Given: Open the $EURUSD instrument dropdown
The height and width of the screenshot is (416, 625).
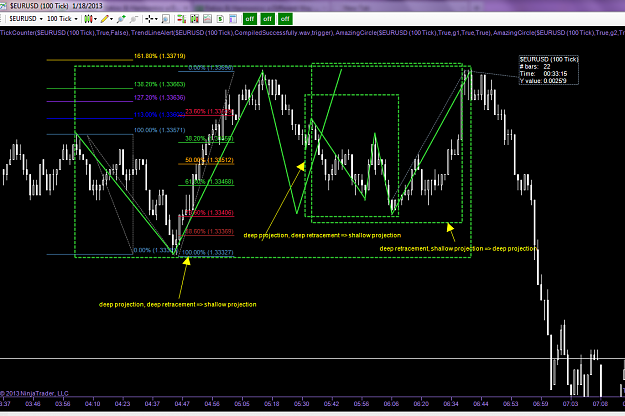Looking at the screenshot, I should (x=26, y=19).
